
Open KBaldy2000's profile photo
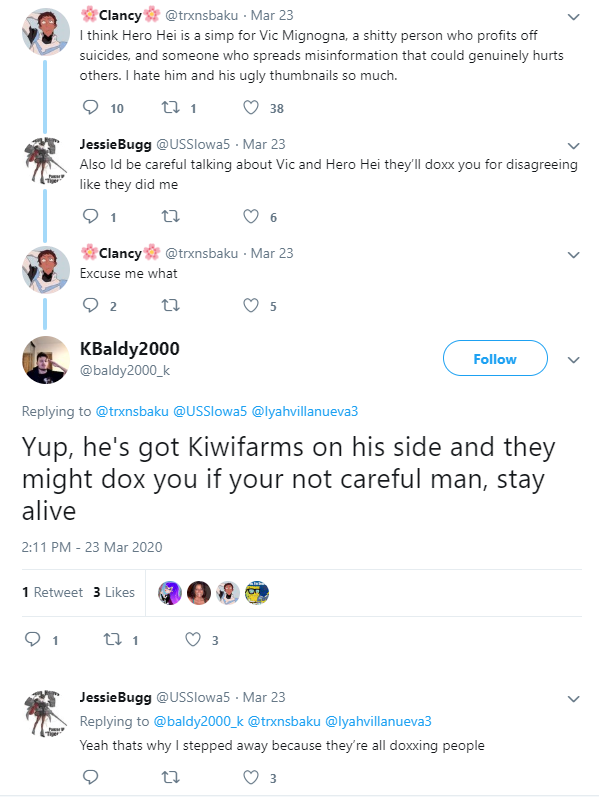46,360
